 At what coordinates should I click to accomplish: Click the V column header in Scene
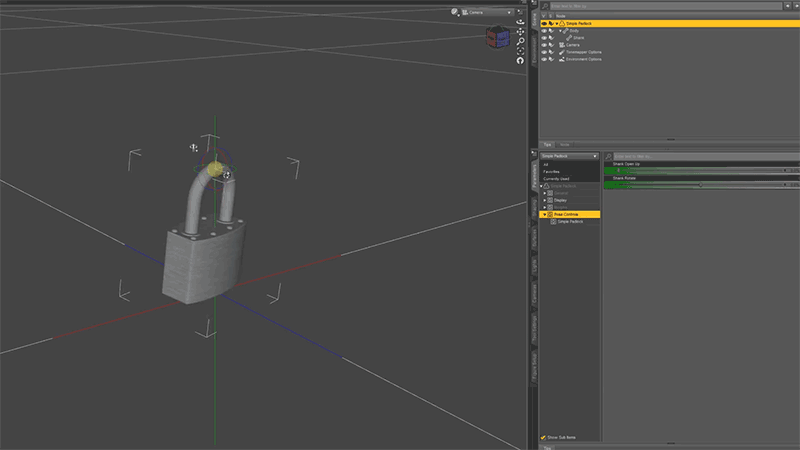coord(543,16)
